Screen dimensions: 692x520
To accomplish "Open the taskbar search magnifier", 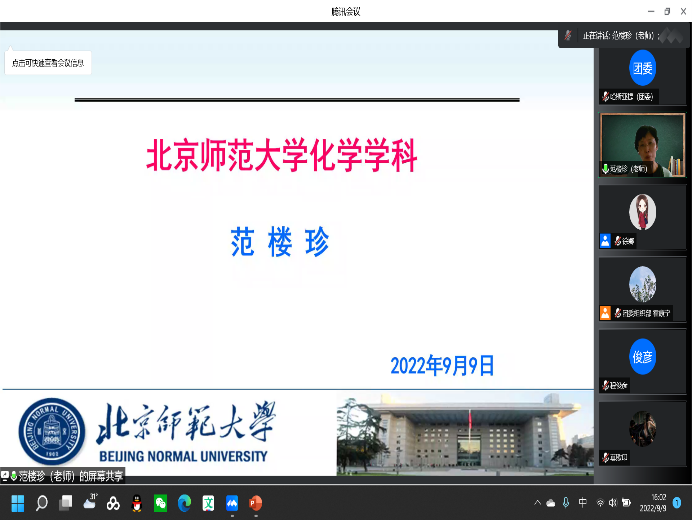I will [41, 503].
